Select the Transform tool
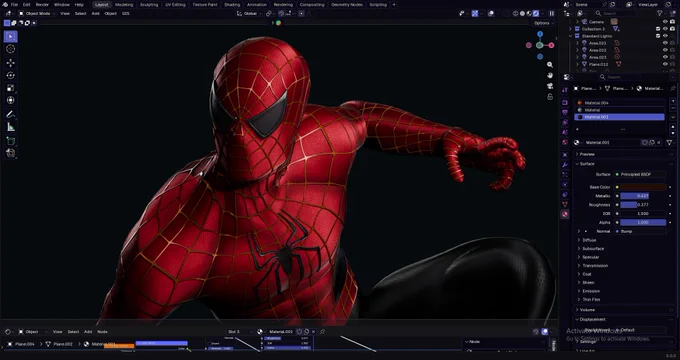 (10, 100)
